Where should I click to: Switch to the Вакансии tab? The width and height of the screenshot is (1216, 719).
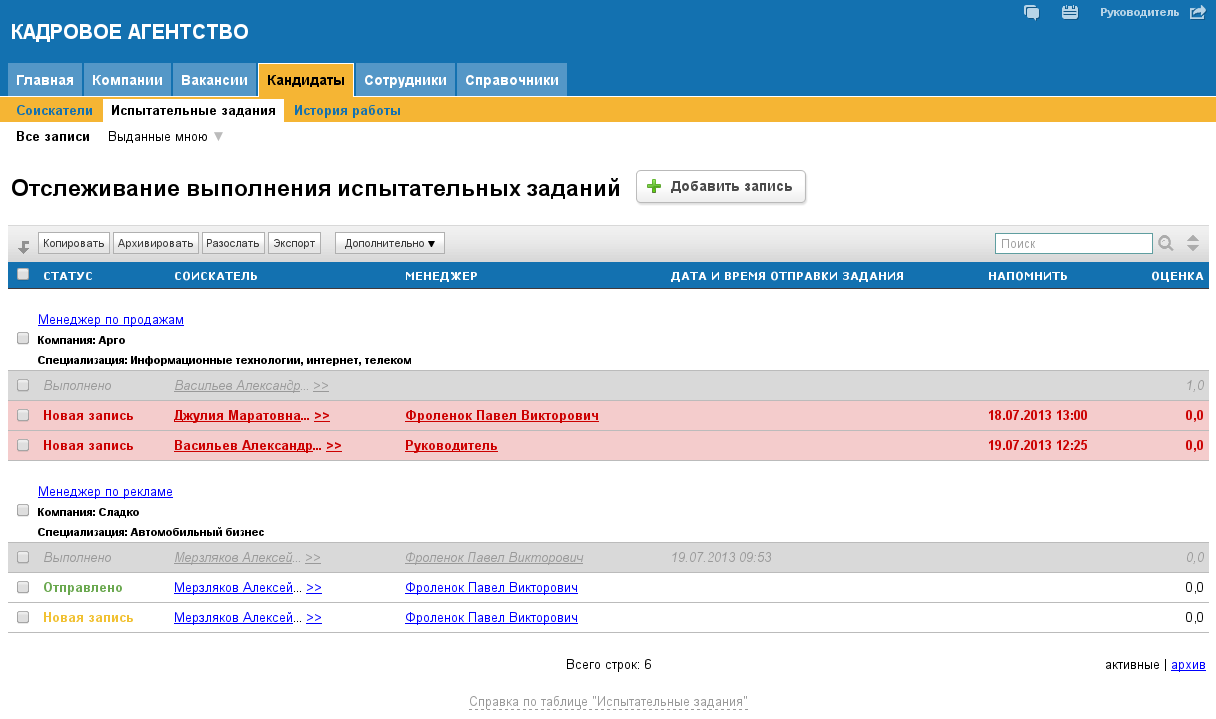click(x=214, y=80)
